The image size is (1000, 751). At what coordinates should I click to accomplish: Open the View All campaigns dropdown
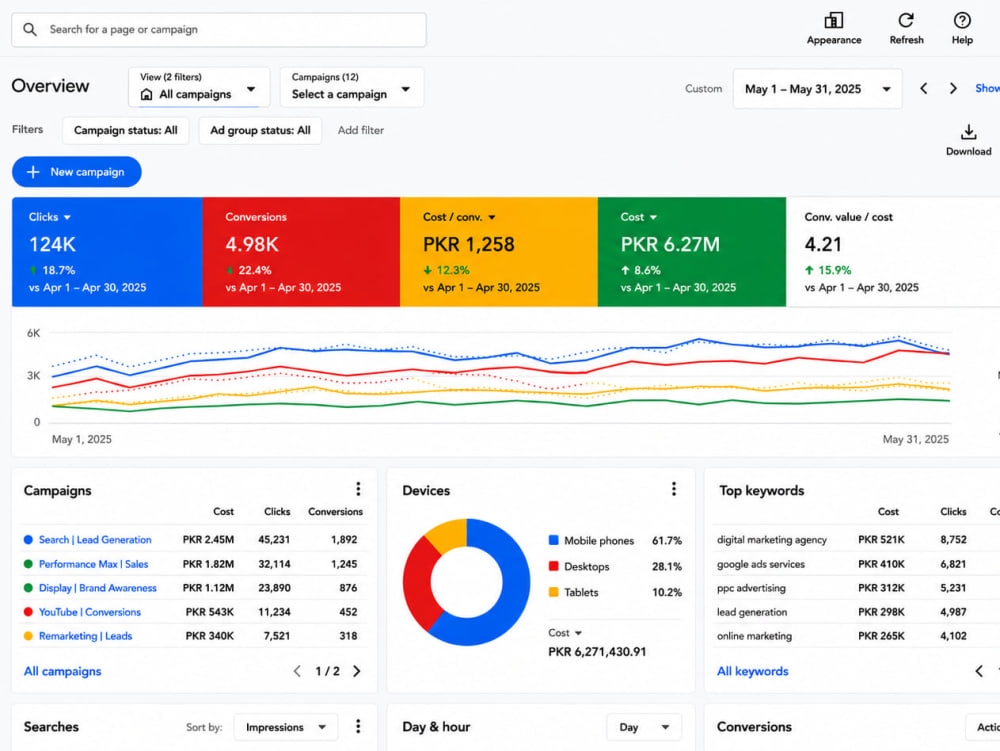(198, 87)
